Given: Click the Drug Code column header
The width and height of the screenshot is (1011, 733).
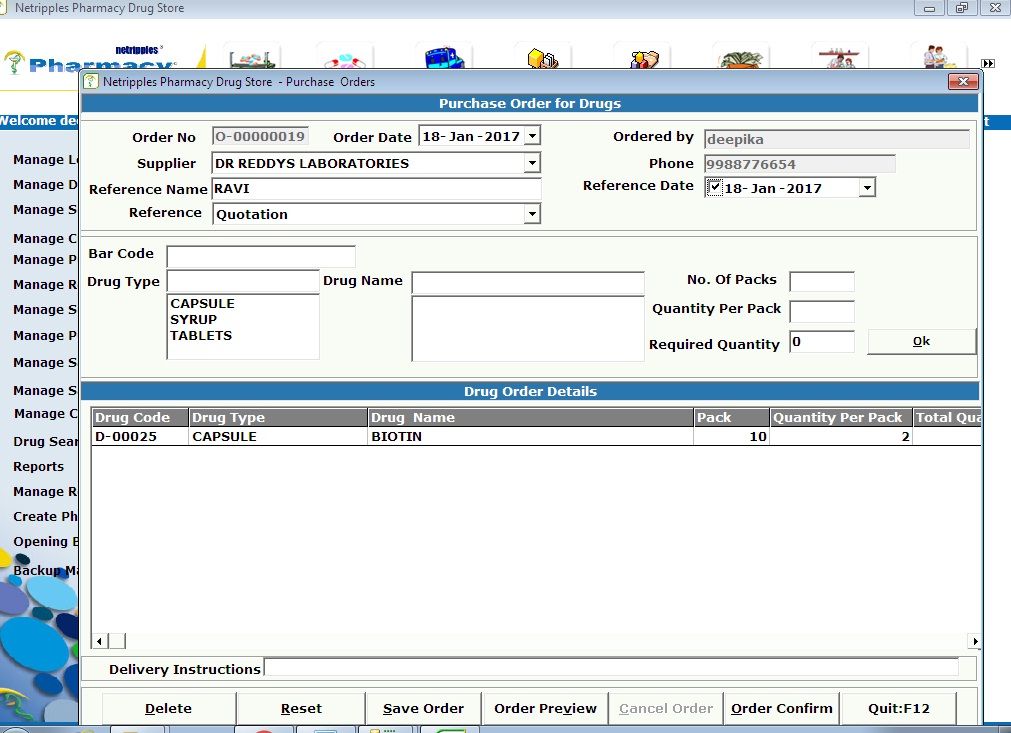Looking at the screenshot, I should click(140, 418).
